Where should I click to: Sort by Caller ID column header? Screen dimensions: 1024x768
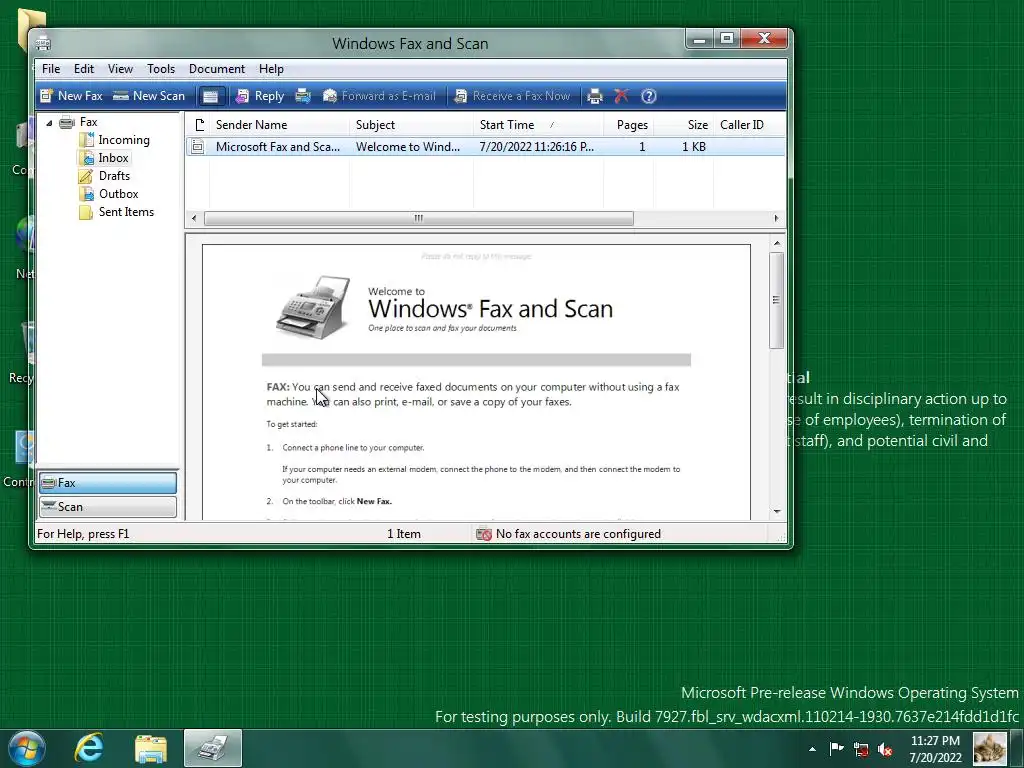[x=749, y=125]
